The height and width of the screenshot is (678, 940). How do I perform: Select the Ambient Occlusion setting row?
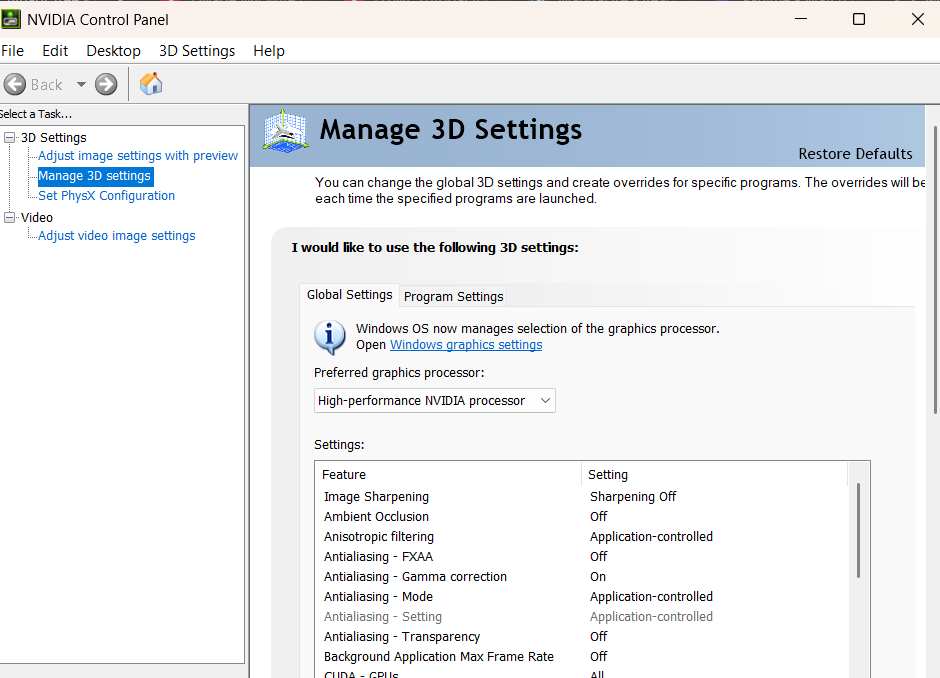point(376,517)
